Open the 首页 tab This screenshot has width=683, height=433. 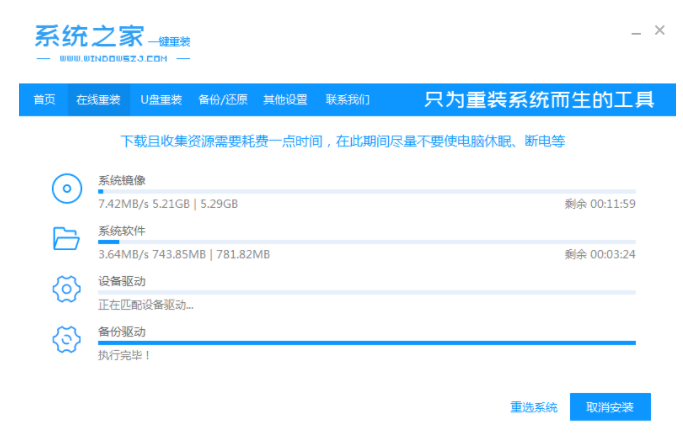coord(44,100)
